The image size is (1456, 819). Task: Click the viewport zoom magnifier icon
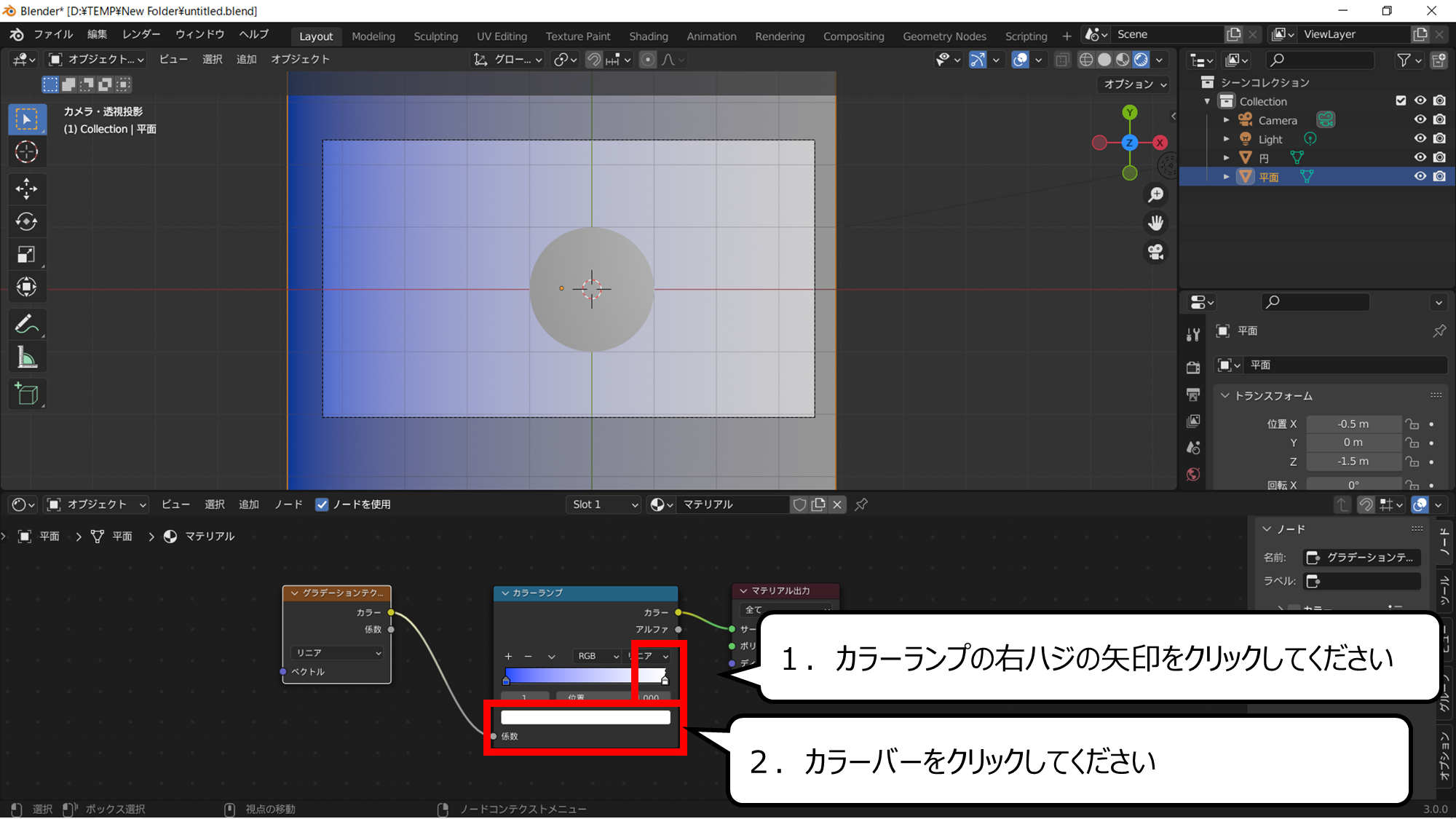(x=1155, y=195)
